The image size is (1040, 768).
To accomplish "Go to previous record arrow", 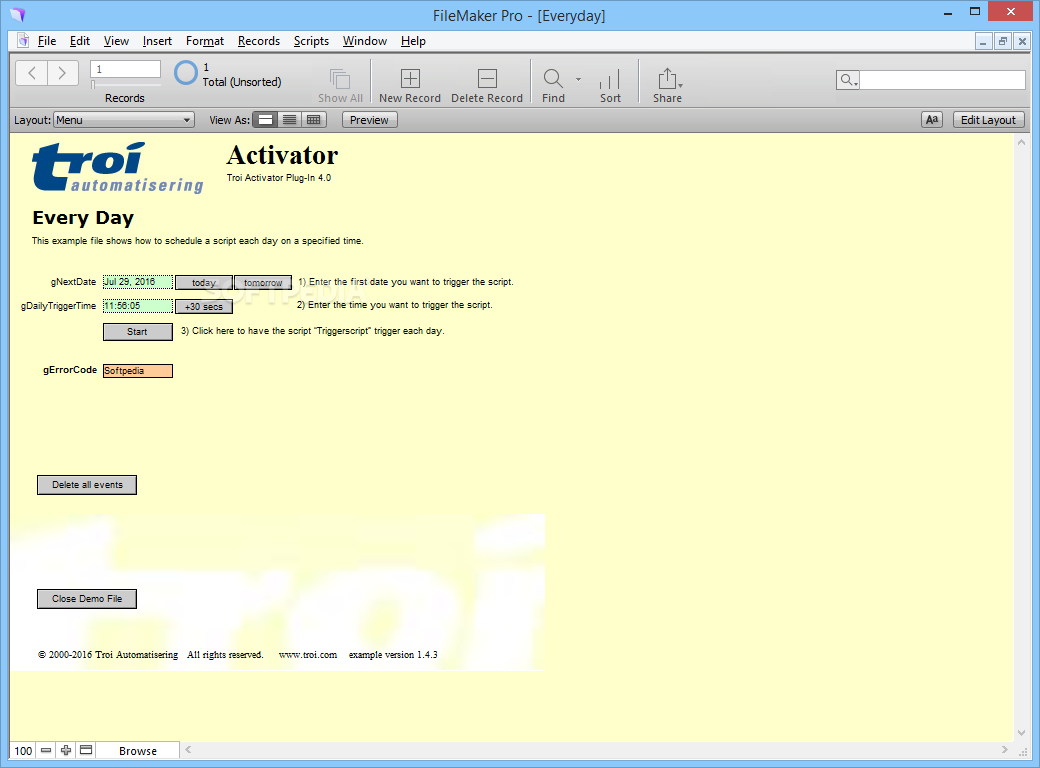I will 31,73.
